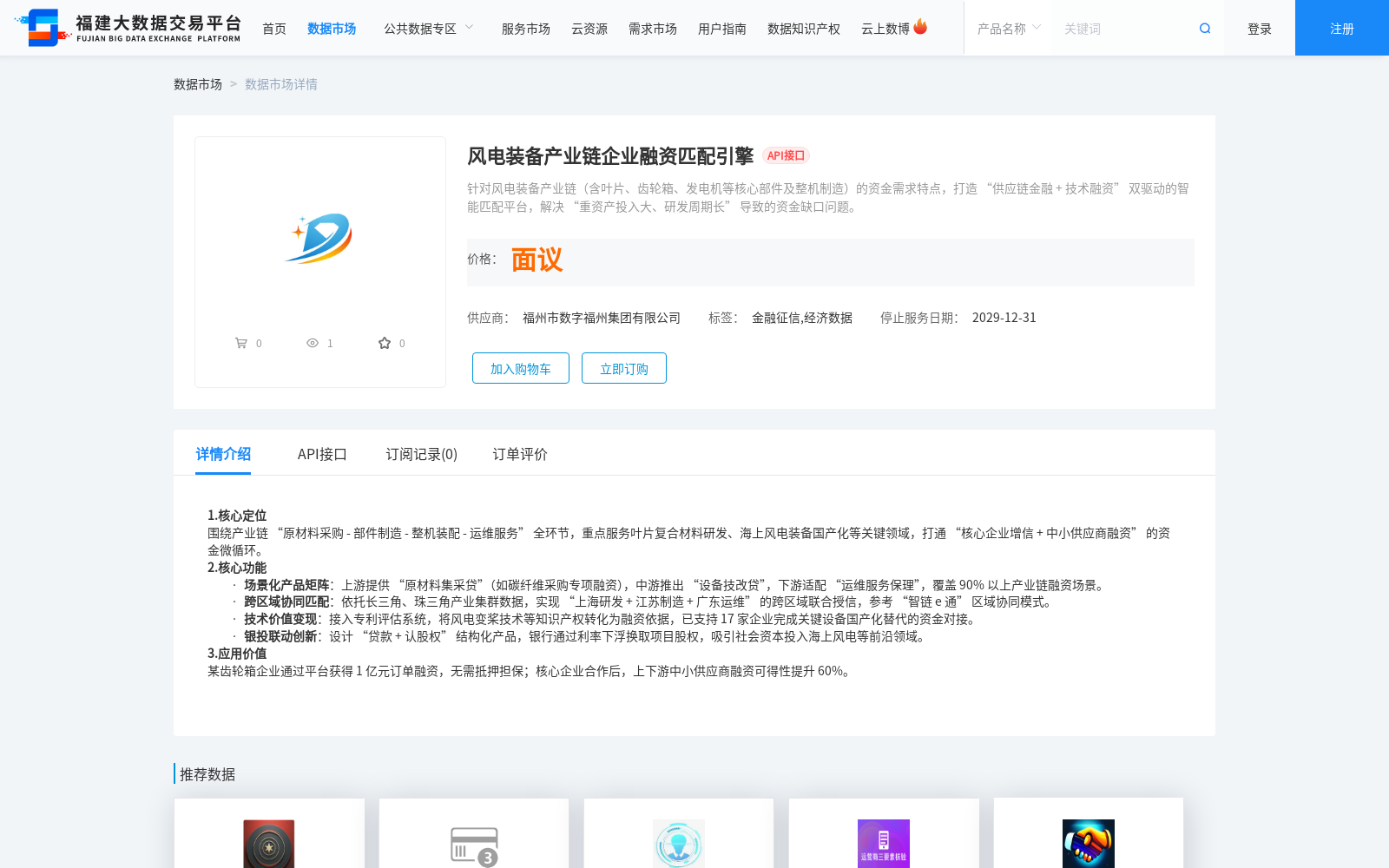Screen dimensions: 1389x868
Task: Click the API接口 red tag badge
Action: [x=787, y=155]
